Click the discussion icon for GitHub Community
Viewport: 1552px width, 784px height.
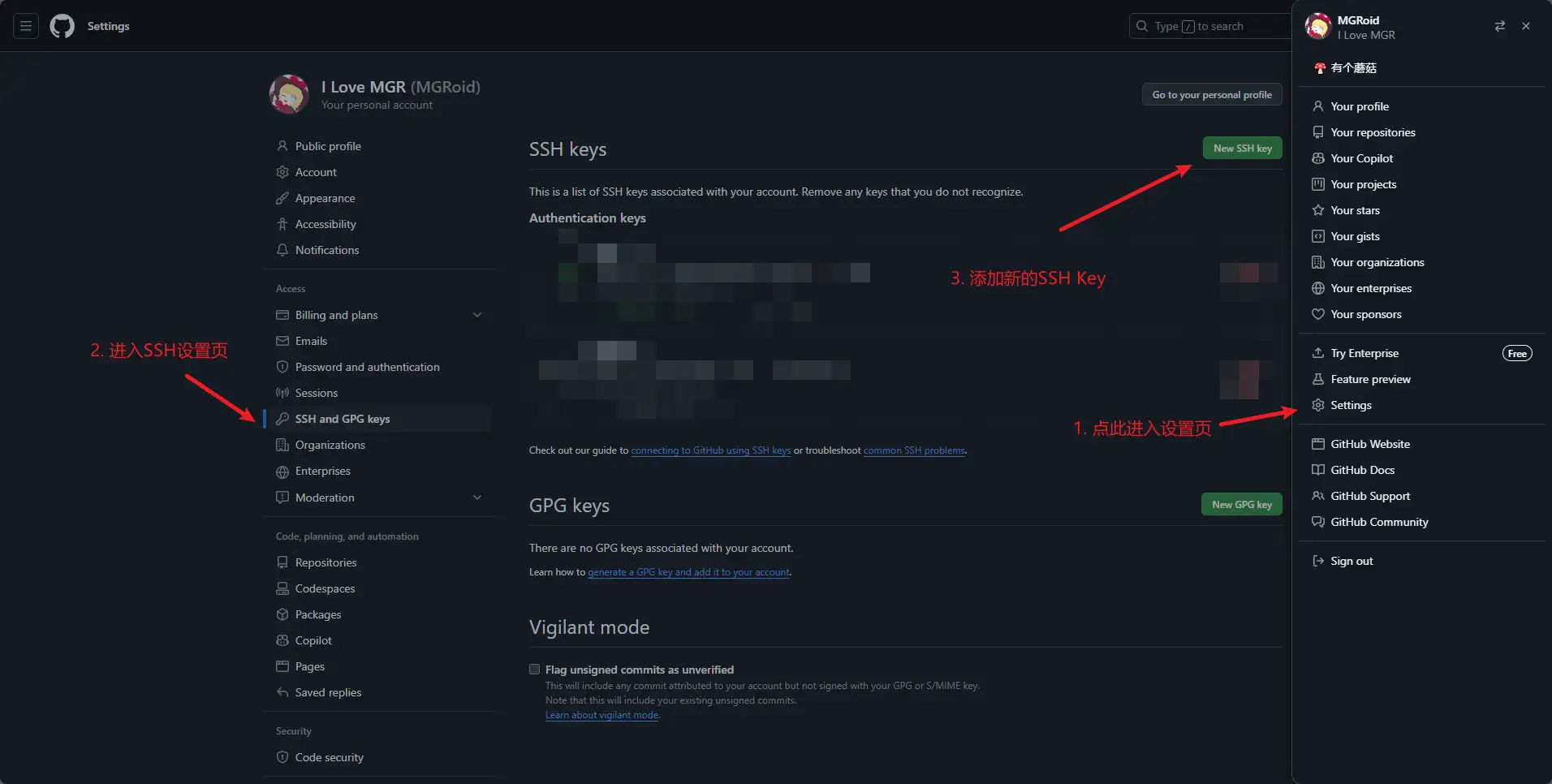(x=1318, y=522)
